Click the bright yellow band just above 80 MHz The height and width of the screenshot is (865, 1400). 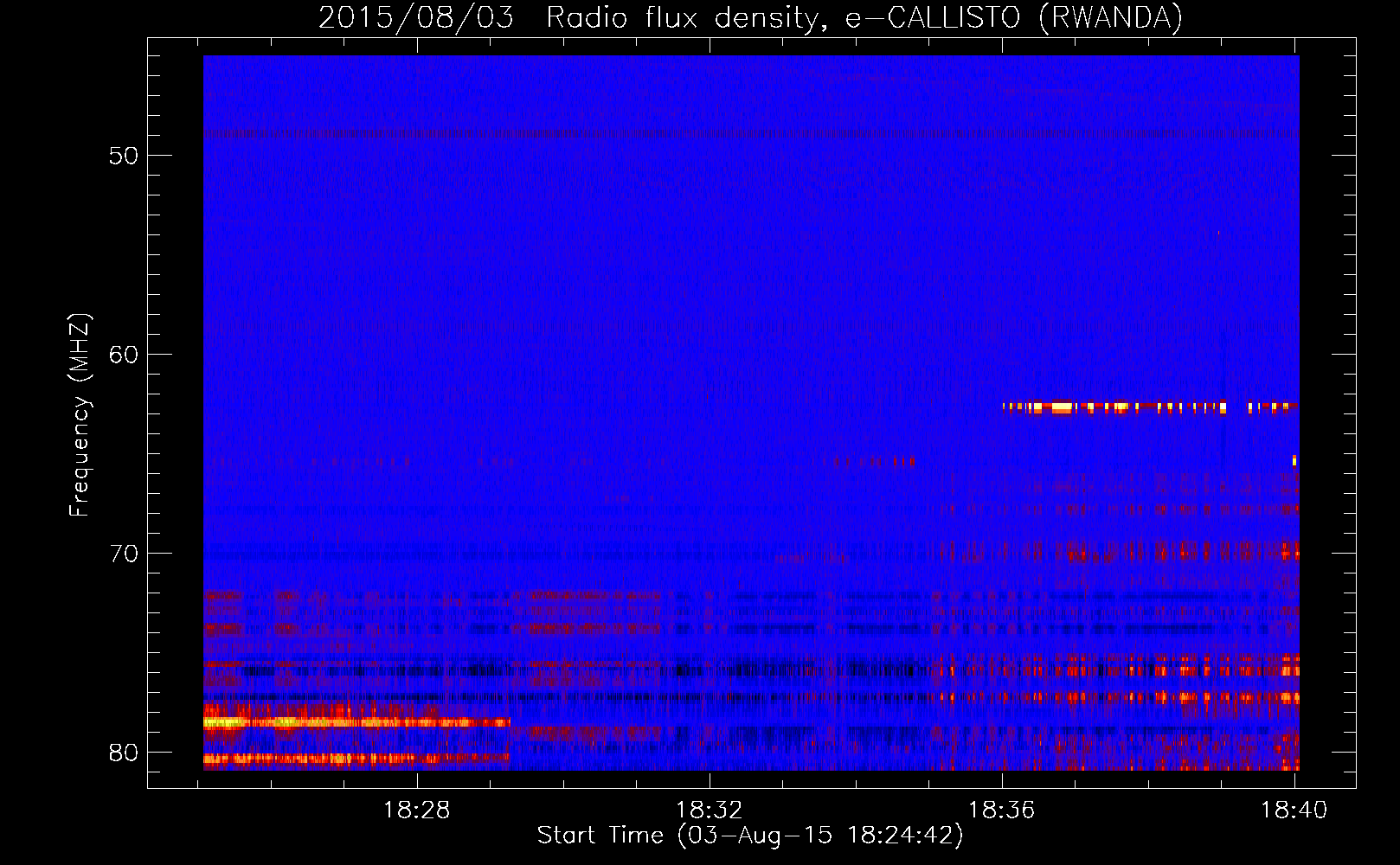coord(356,722)
